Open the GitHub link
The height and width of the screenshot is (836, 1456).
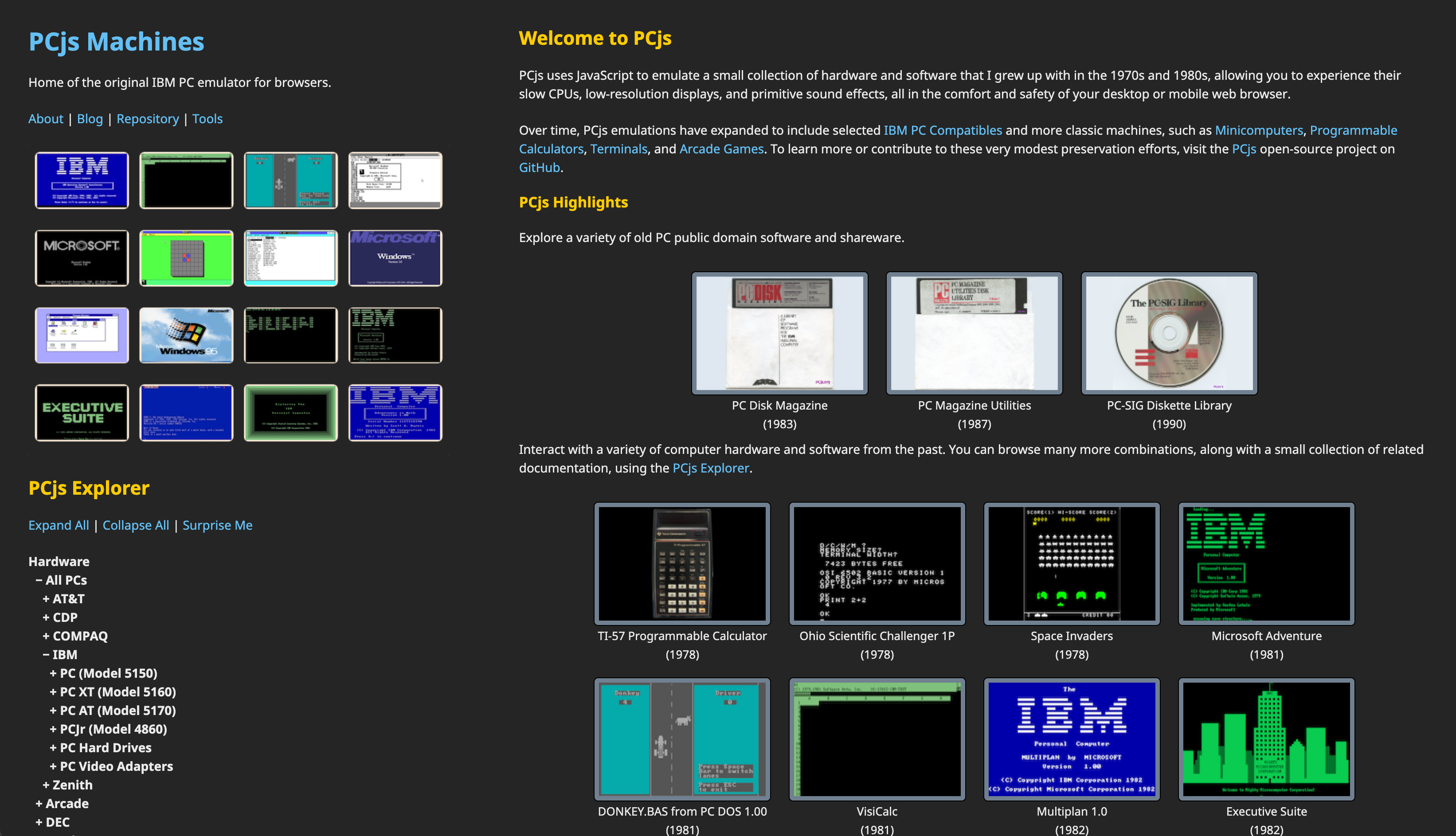tap(539, 168)
